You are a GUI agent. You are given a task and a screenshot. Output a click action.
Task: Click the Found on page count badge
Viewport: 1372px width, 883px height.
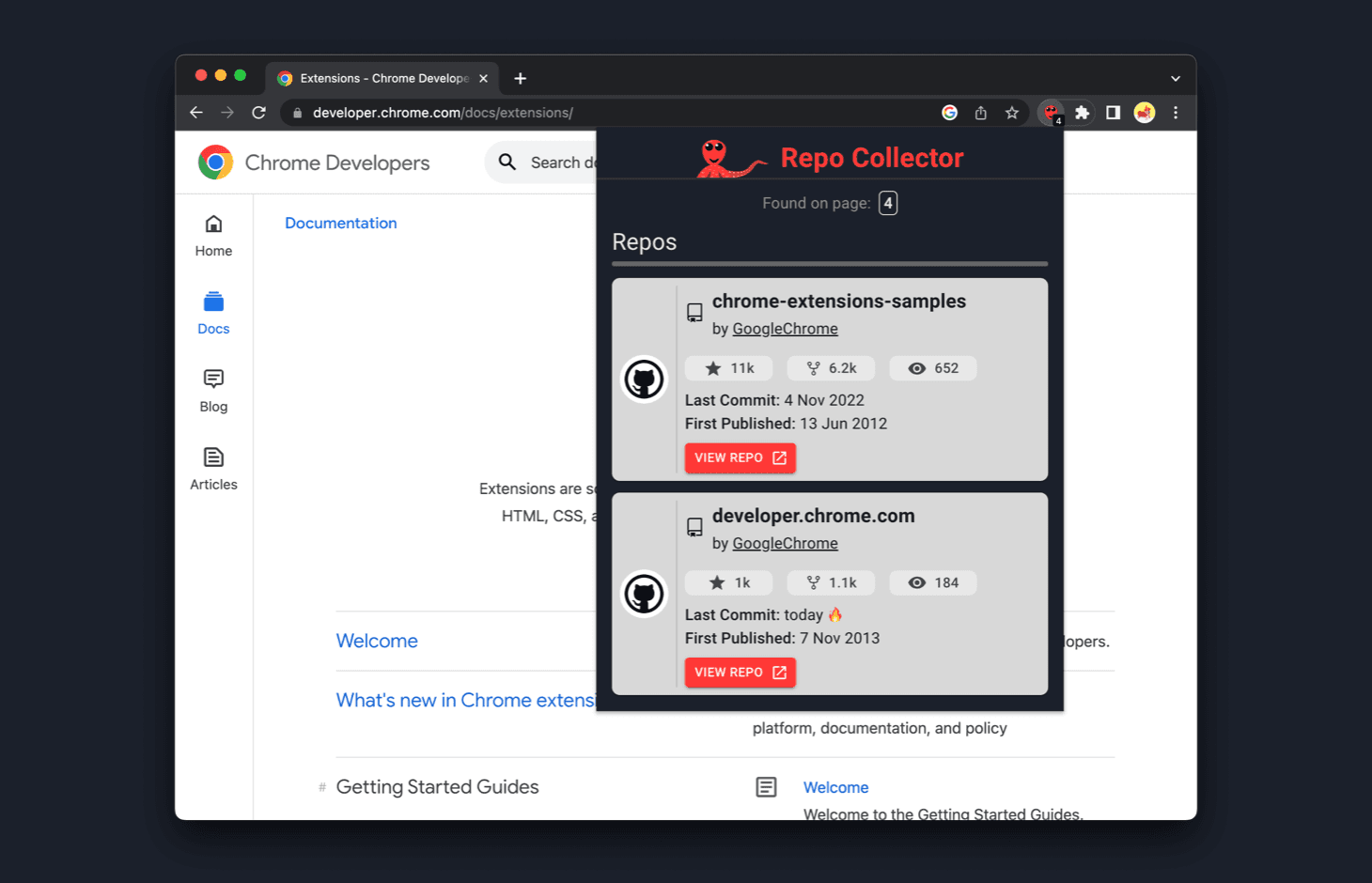[x=887, y=202]
